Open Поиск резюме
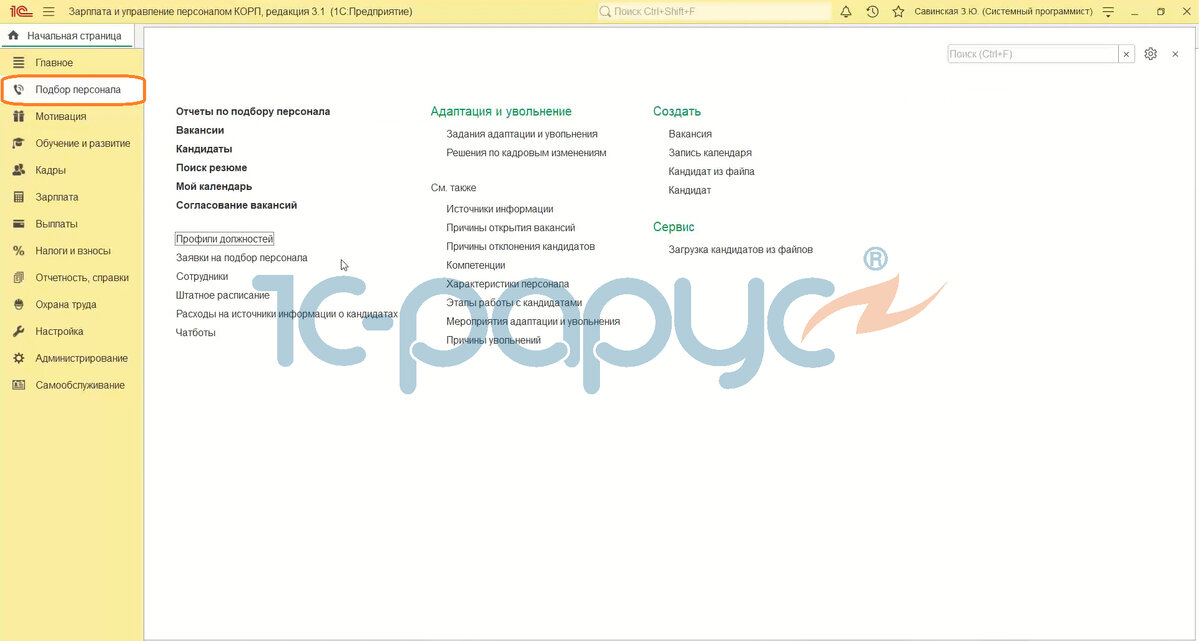 click(211, 168)
